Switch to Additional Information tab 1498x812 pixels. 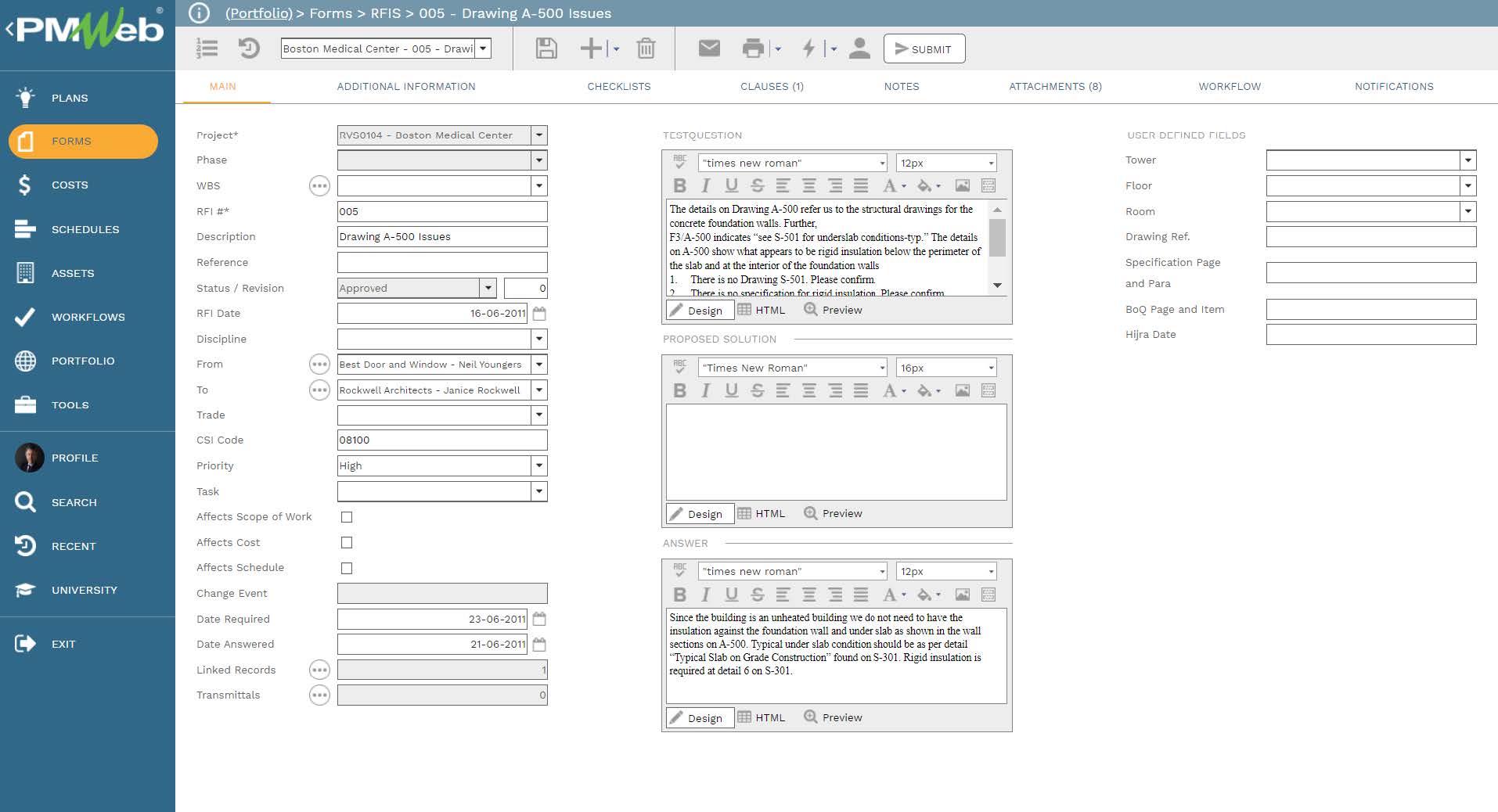pos(406,87)
